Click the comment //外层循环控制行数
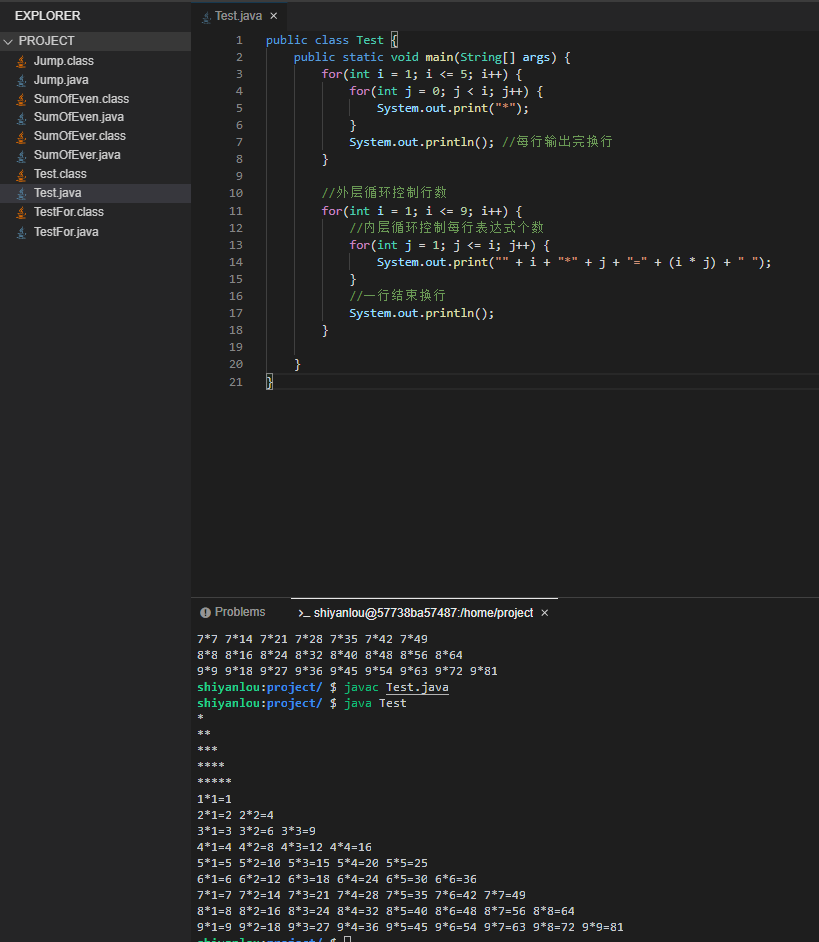Screen dimensions: 819x942 (x=384, y=193)
